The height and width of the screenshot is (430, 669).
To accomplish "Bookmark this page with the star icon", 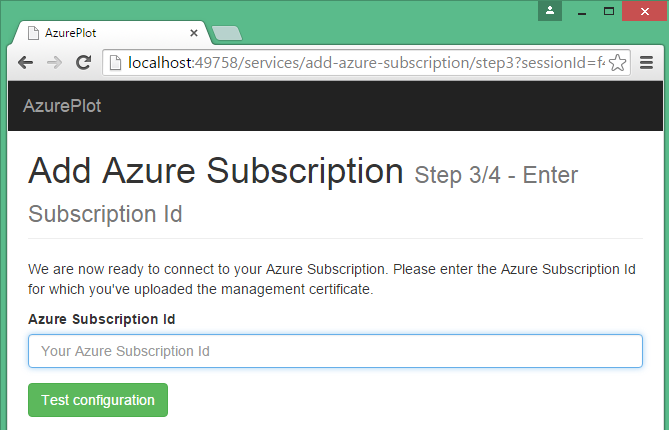I will click(x=617, y=63).
